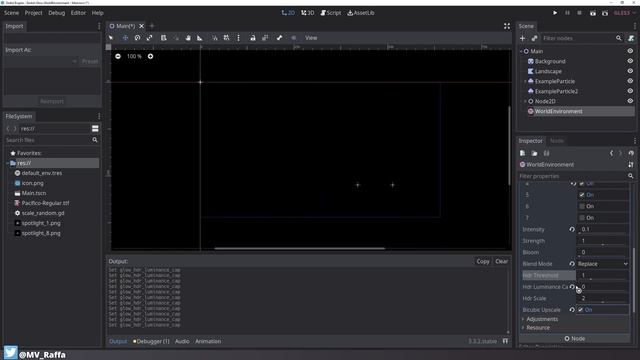Run the project with play button
The height and width of the screenshot is (360, 640).
pyautogui.click(x=555, y=13)
